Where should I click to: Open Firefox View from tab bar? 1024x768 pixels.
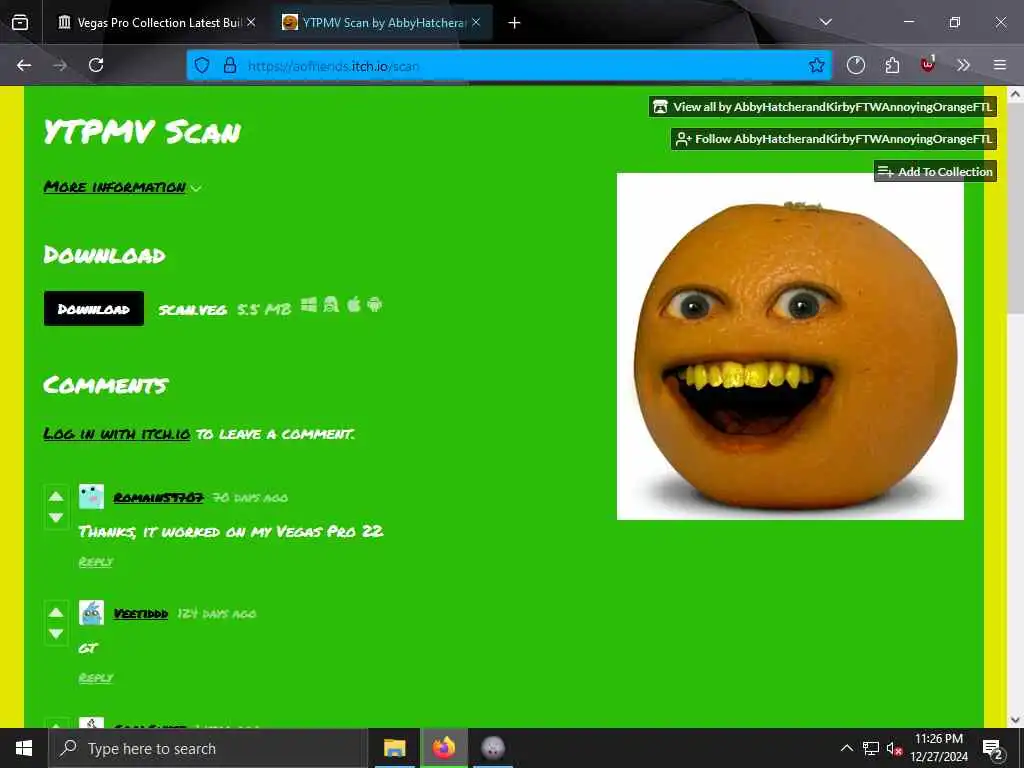20,23
